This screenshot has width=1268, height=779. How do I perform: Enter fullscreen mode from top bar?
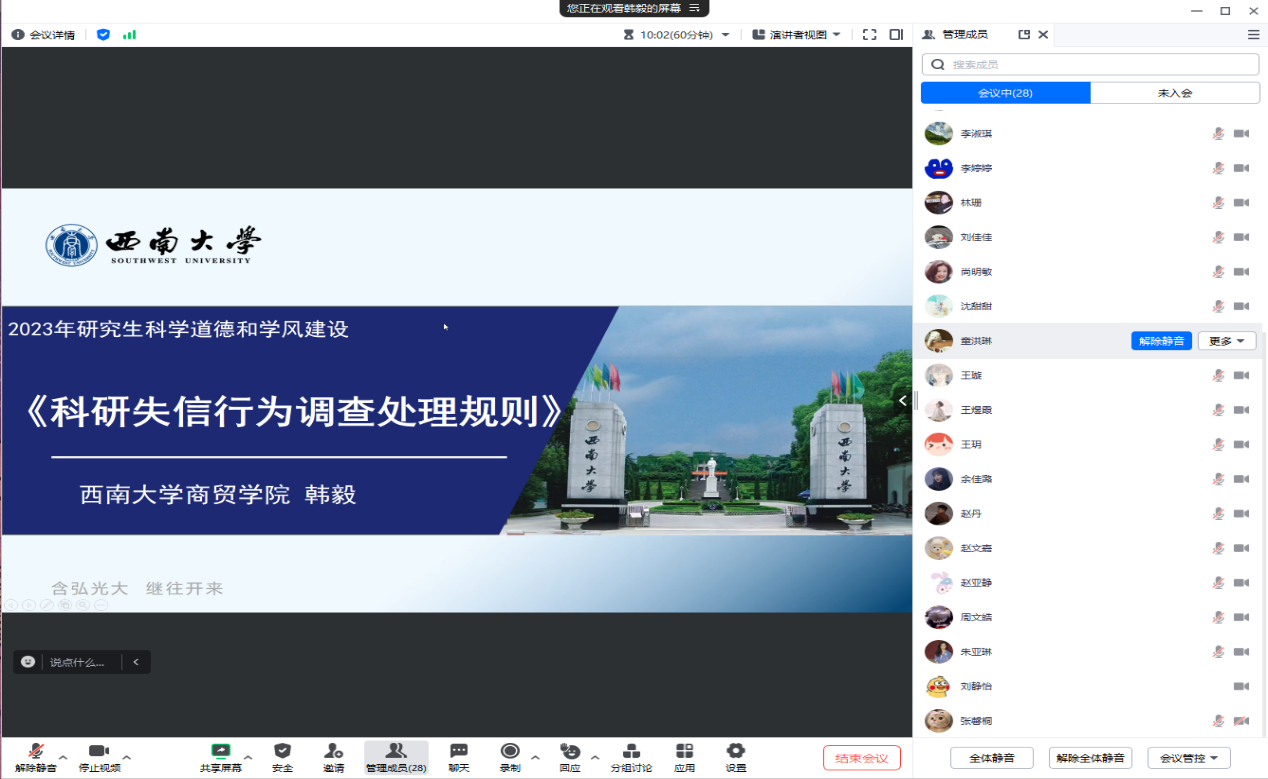(x=869, y=34)
